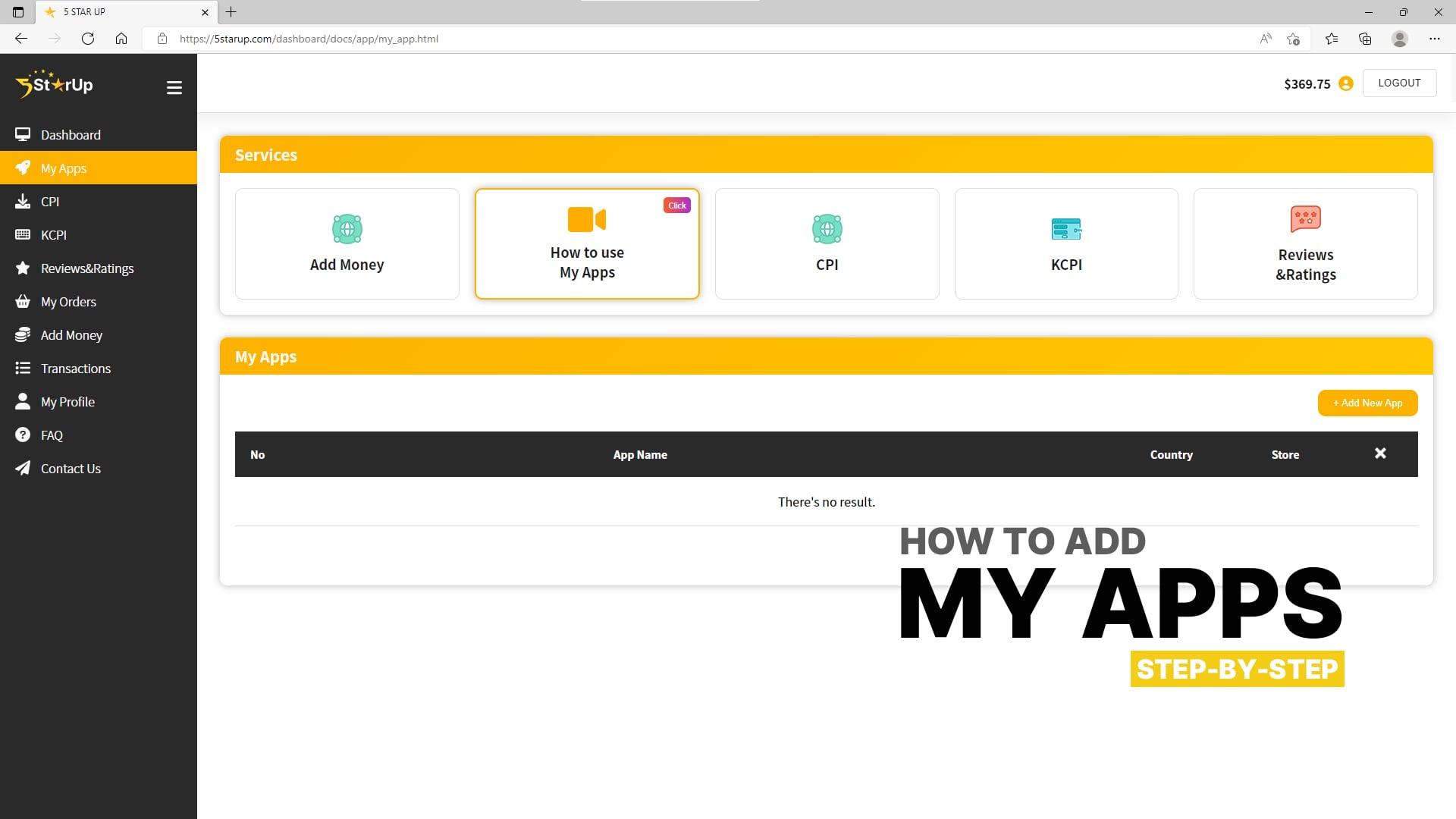The width and height of the screenshot is (1456, 819).
Task: Go to Reviews&Ratings in sidebar
Action: (x=99, y=268)
